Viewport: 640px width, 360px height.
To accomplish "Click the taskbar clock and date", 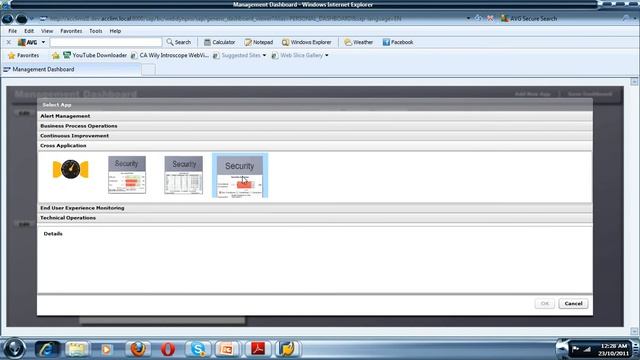I will [613, 349].
